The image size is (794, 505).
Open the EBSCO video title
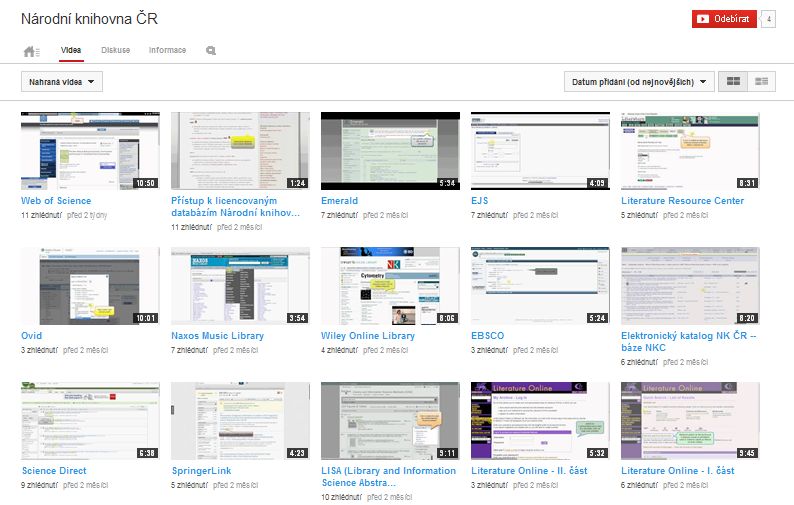pos(488,335)
